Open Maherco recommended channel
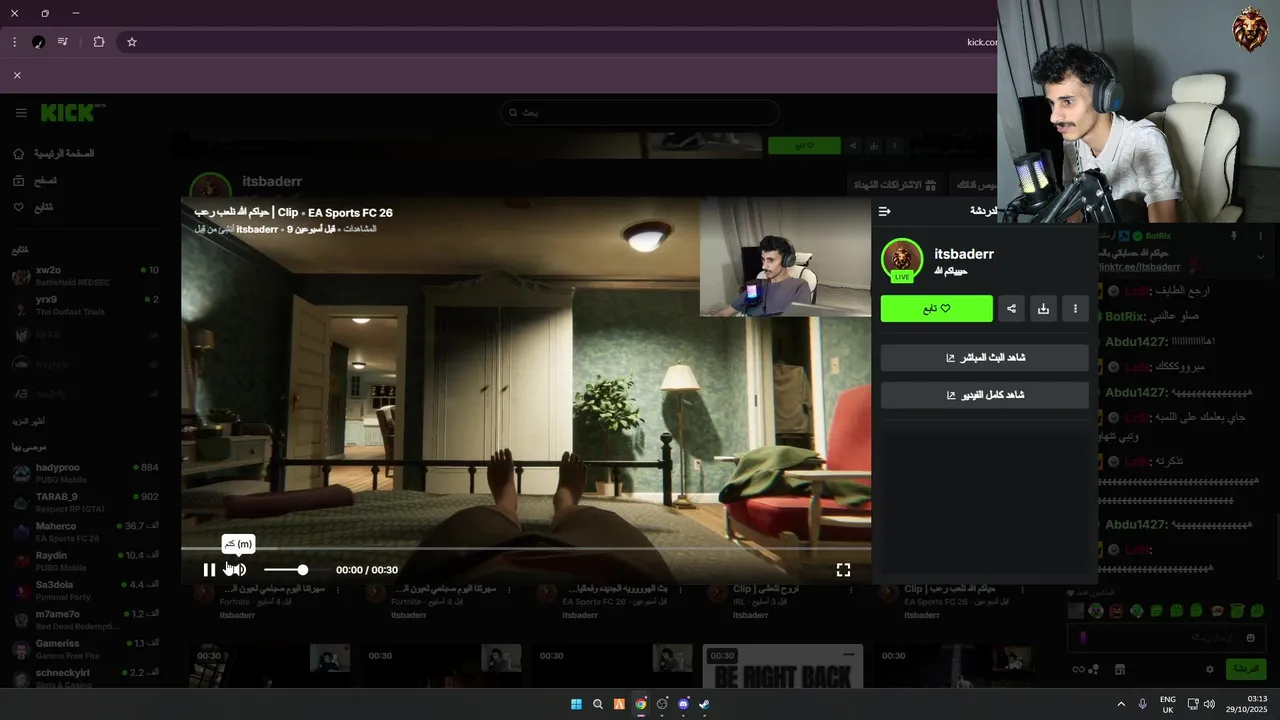 [85, 532]
